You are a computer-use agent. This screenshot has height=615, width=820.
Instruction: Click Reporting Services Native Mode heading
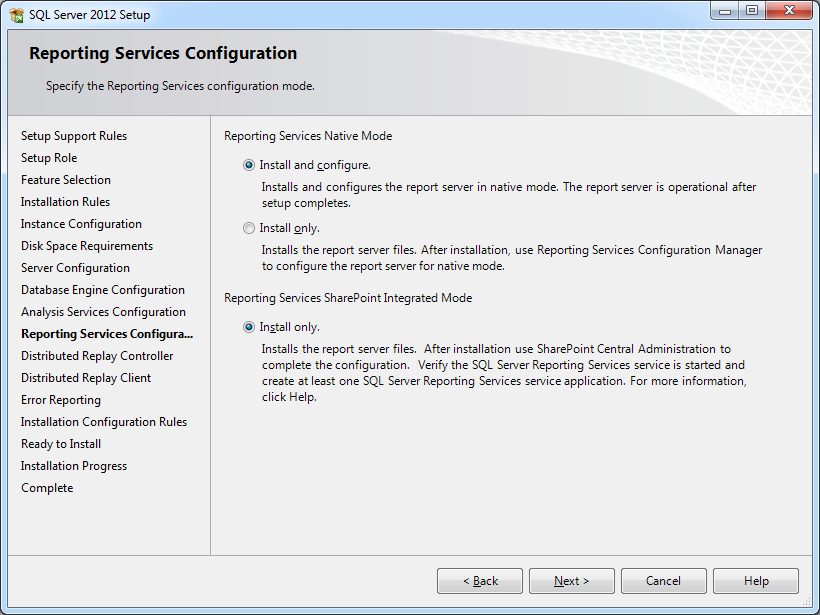(x=308, y=136)
